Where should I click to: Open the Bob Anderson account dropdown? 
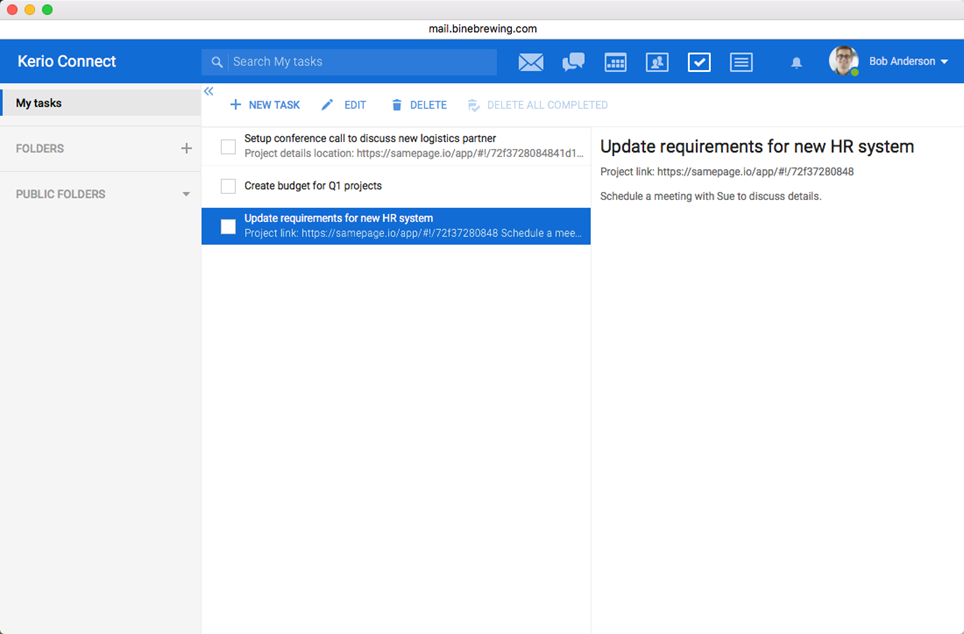944,62
